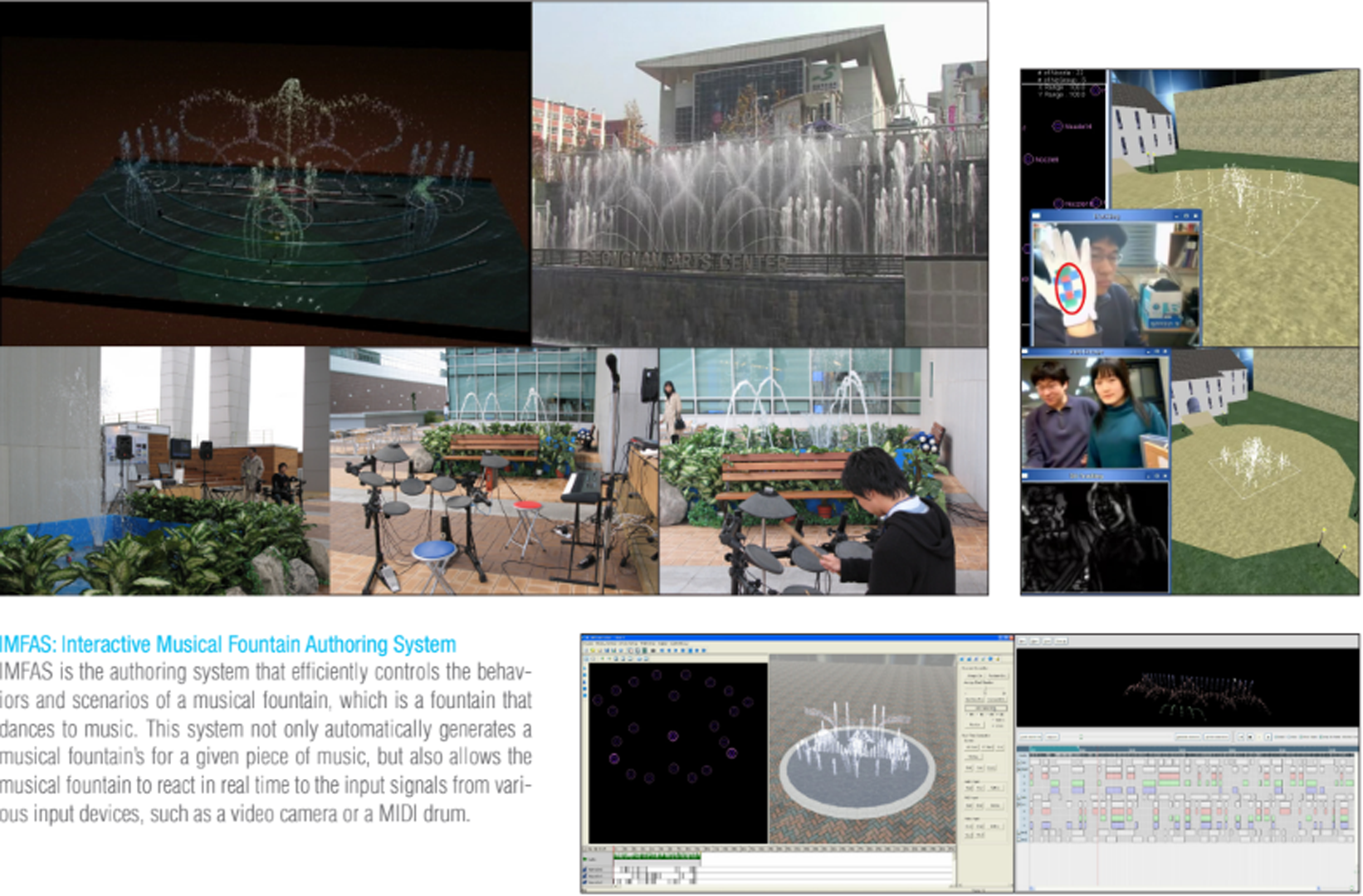The image size is (1363, 896).
Task: Click the IMFAS heading title text
Action: (228, 645)
